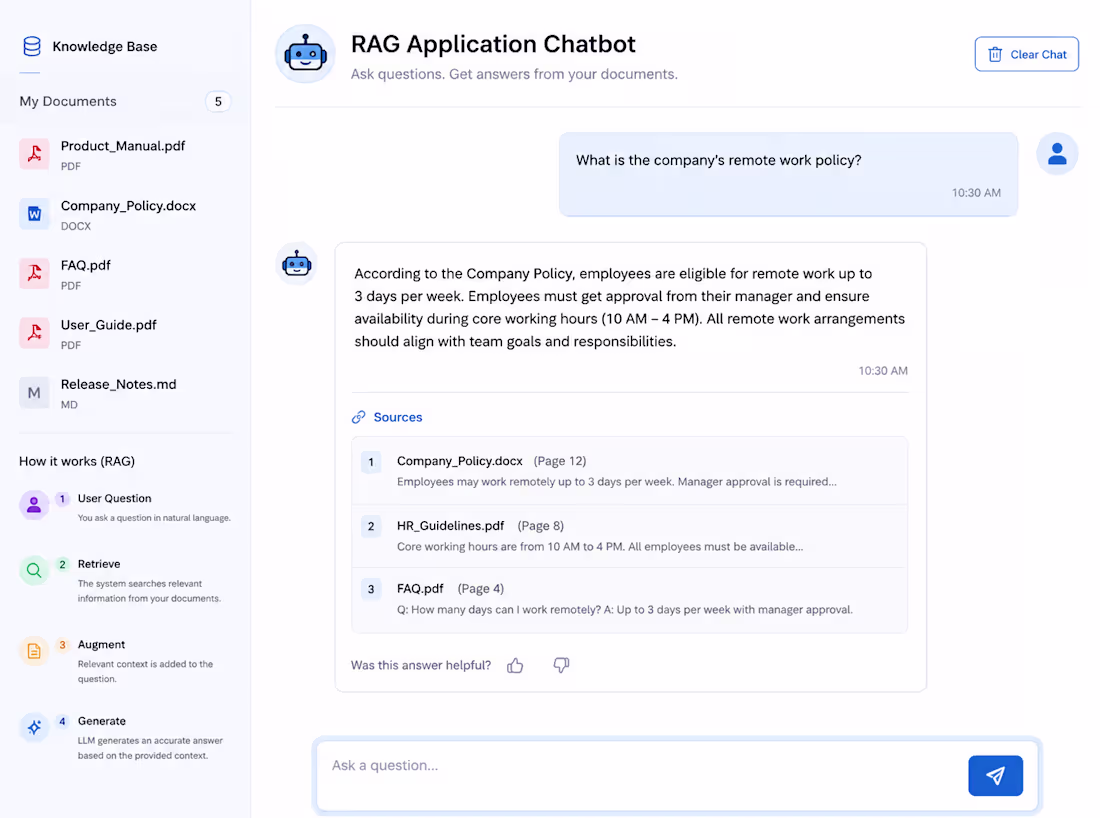
Task: Click the 'How it works (RAG)' heading
Action: point(77,462)
